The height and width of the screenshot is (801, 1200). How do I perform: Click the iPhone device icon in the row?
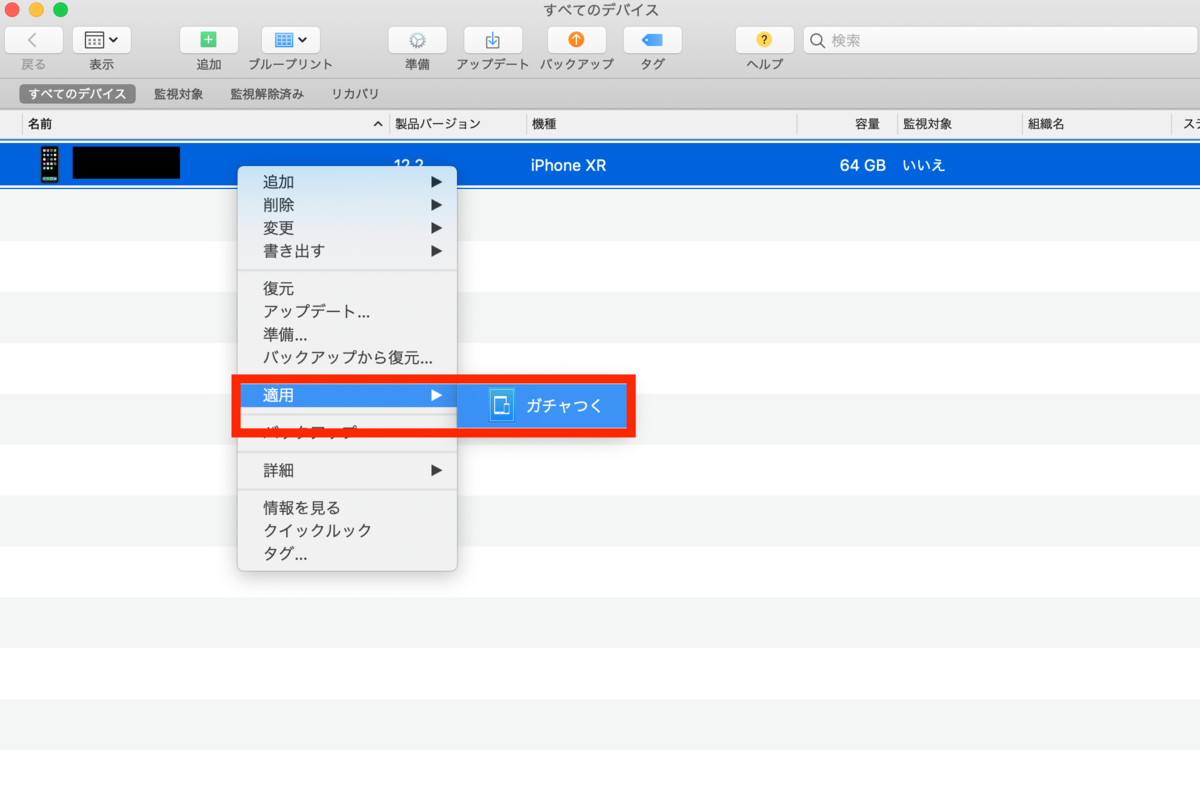point(49,164)
